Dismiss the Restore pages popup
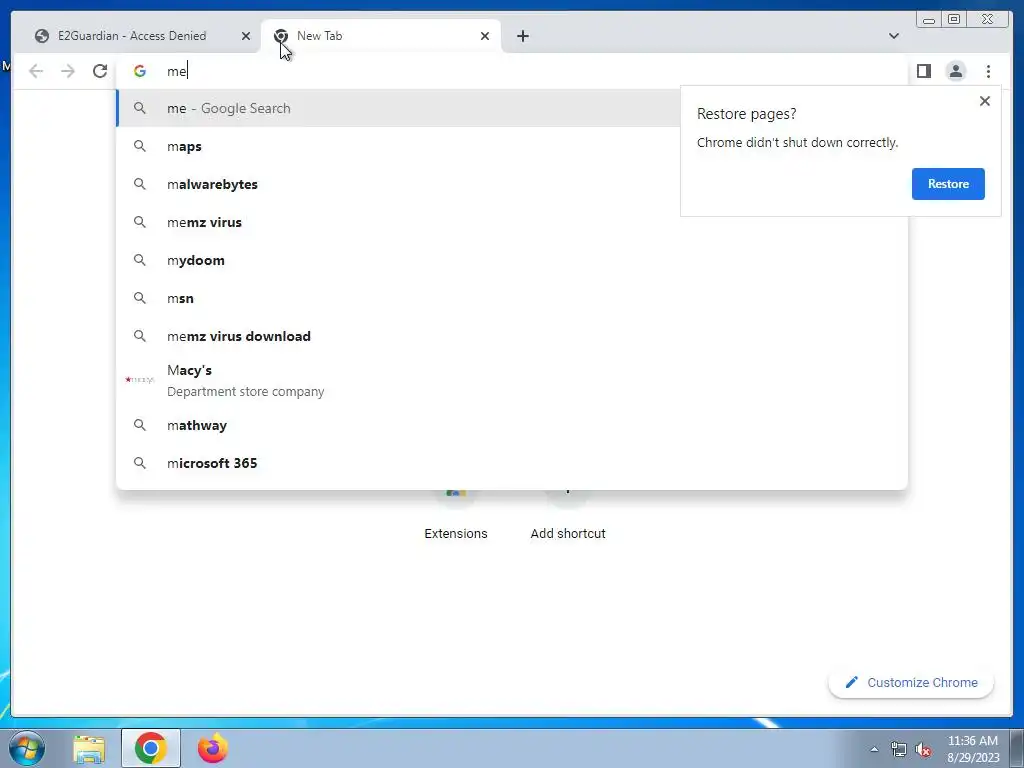 tap(985, 101)
